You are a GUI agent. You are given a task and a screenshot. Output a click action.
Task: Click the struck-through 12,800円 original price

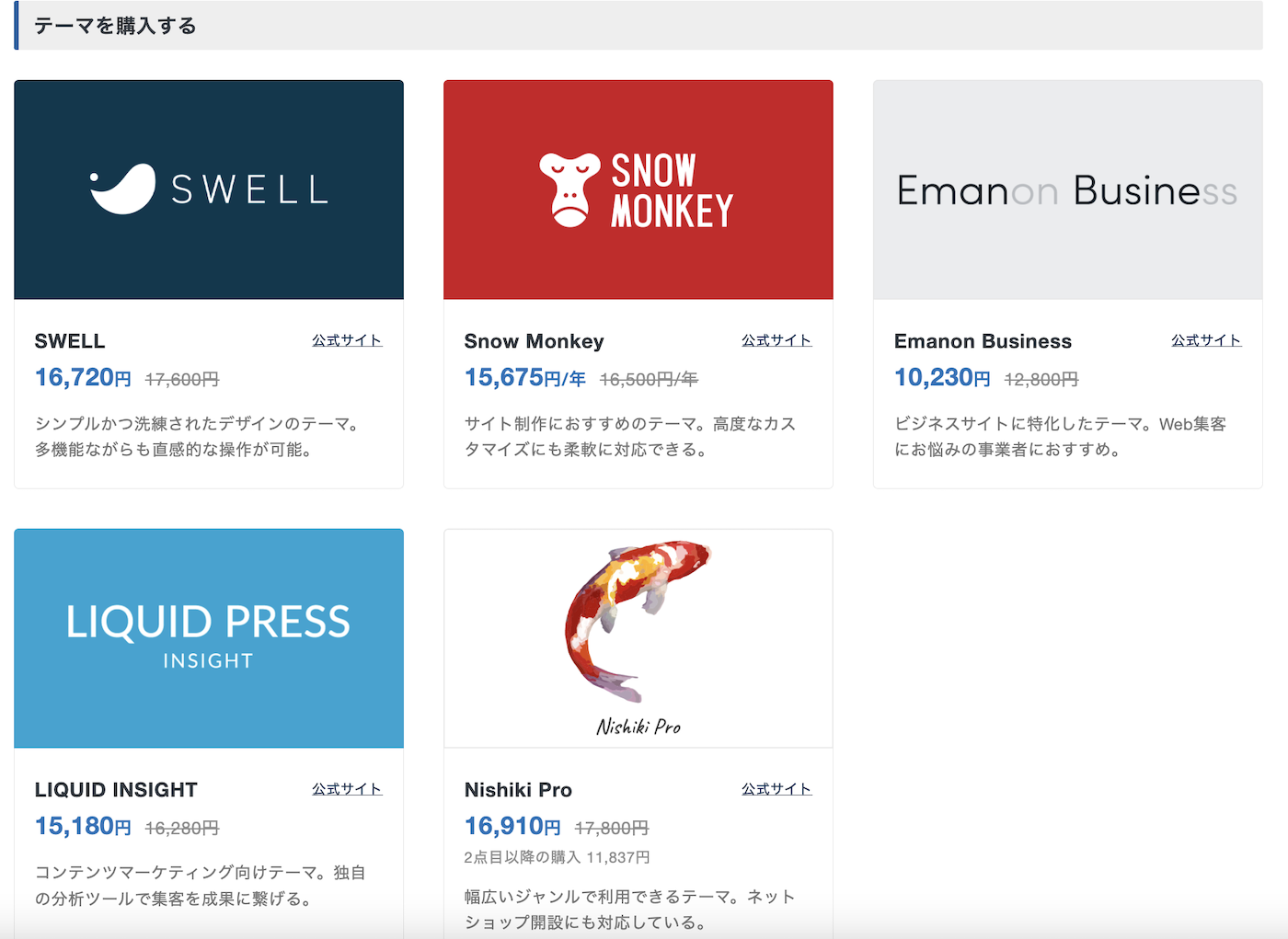[1041, 379]
